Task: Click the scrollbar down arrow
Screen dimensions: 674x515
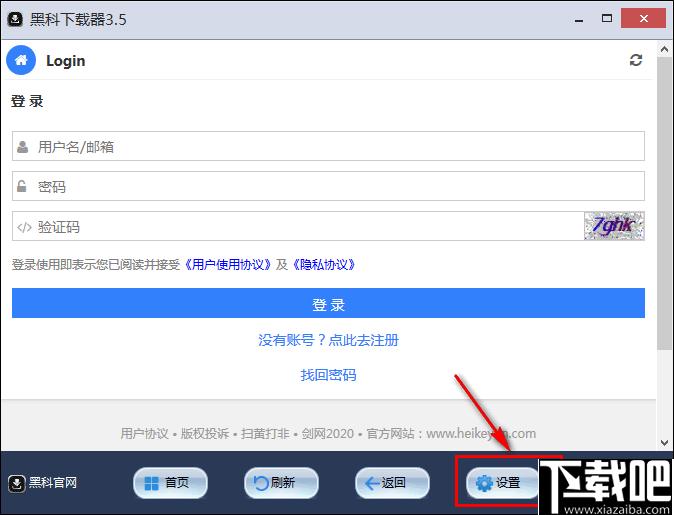Action: tap(664, 443)
